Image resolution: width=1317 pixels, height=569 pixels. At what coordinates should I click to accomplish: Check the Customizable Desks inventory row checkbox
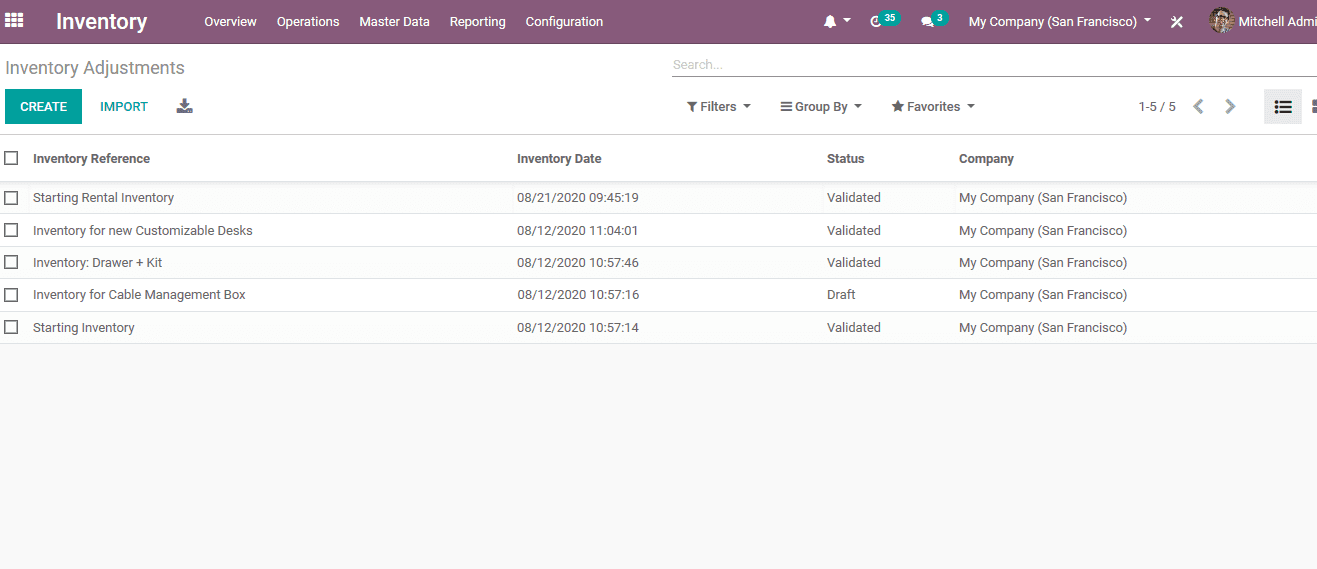coord(11,230)
